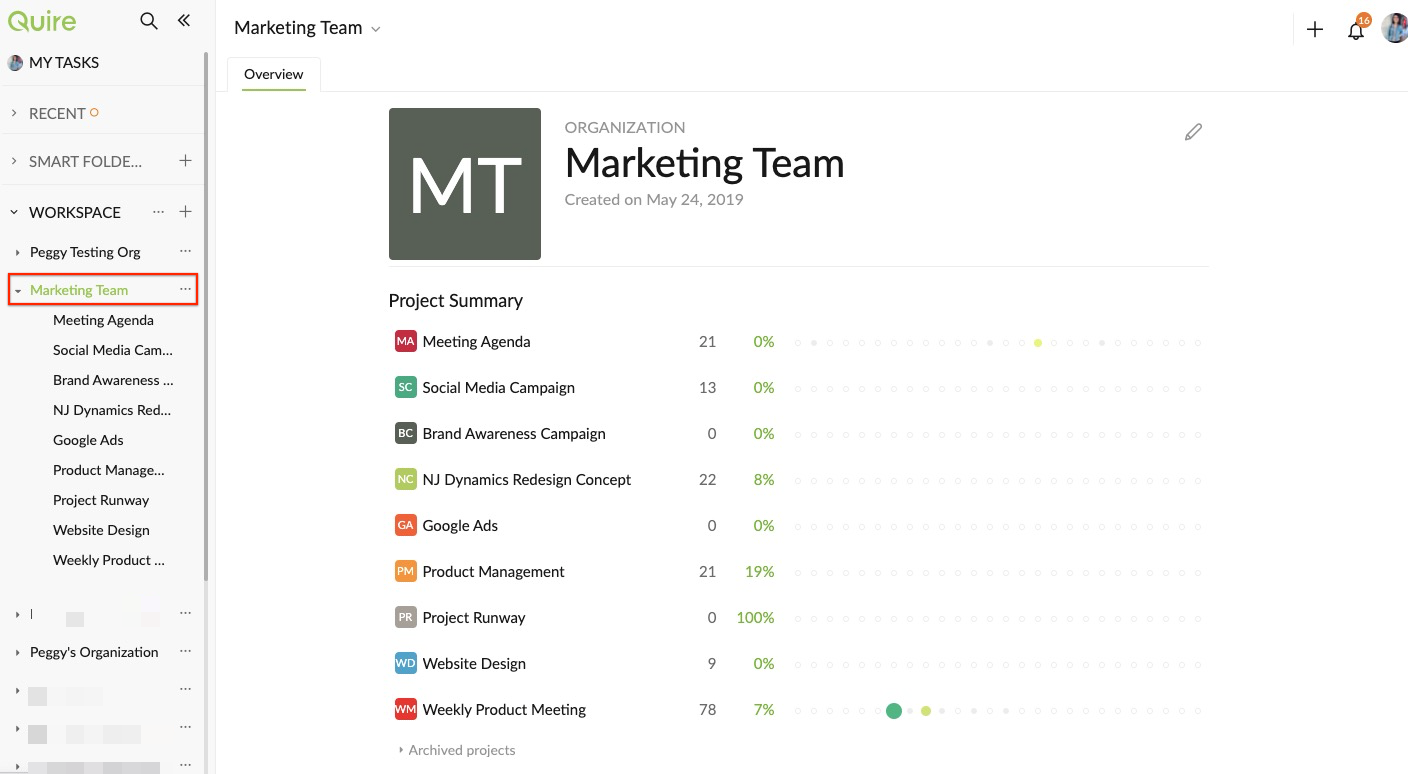This screenshot has height=774, width=1408.
Task: Click light green dot in Weekly Product Meeting timeline
Action: pos(926,711)
